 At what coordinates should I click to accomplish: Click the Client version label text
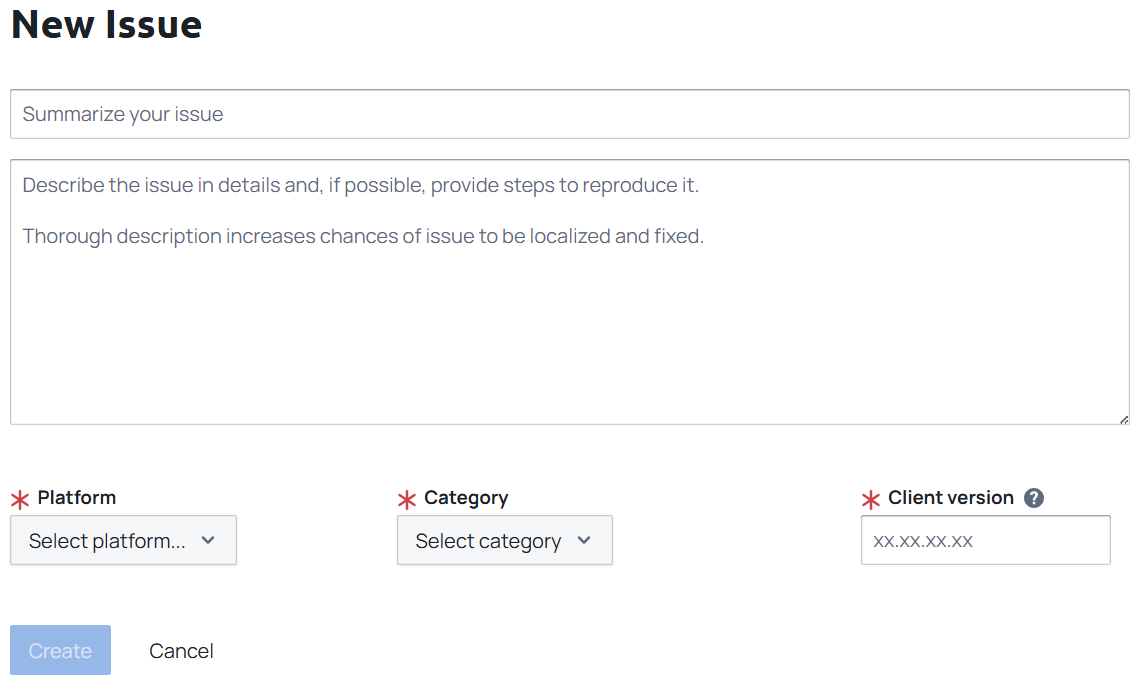point(951,498)
